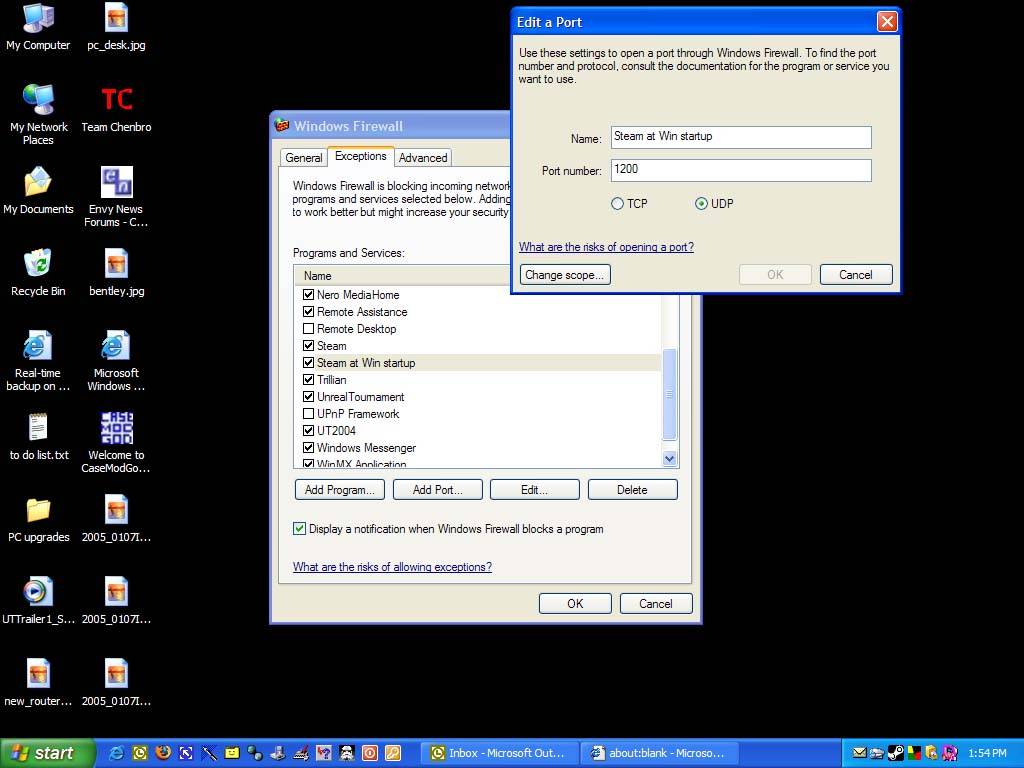The width and height of the screenshot is (1024, 768).
Task: Launch Outlook from the Quick Launch icon
Action: pos(140,753)
